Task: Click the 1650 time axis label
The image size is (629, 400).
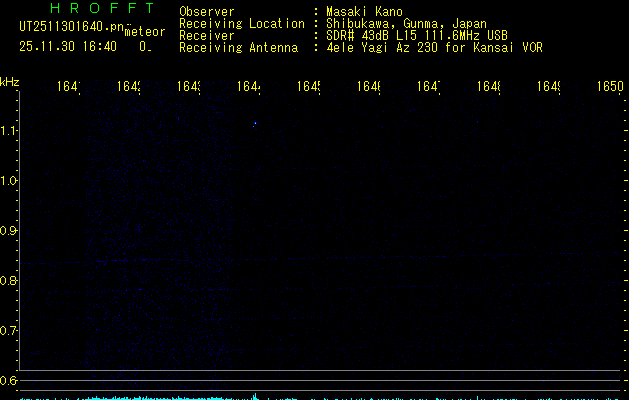Action: [x=610, y=86]
